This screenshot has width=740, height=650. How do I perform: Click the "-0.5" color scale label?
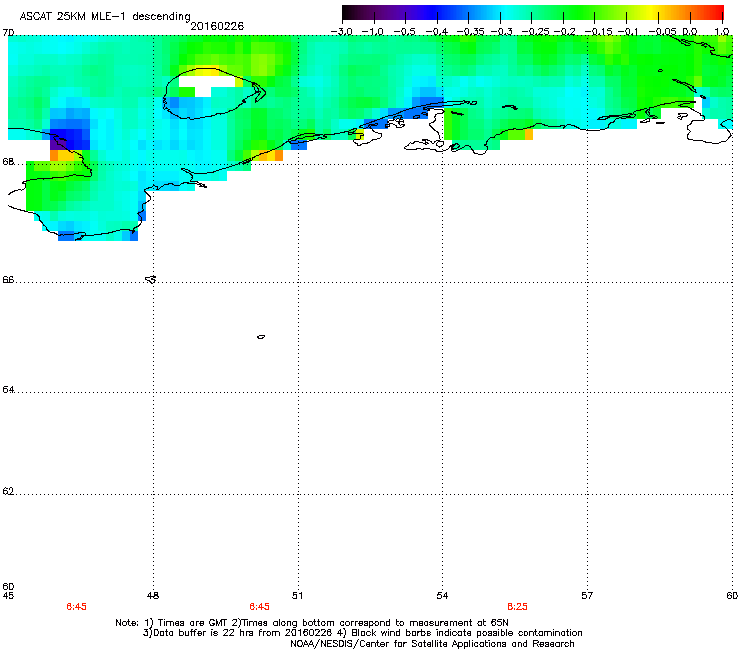404,32
